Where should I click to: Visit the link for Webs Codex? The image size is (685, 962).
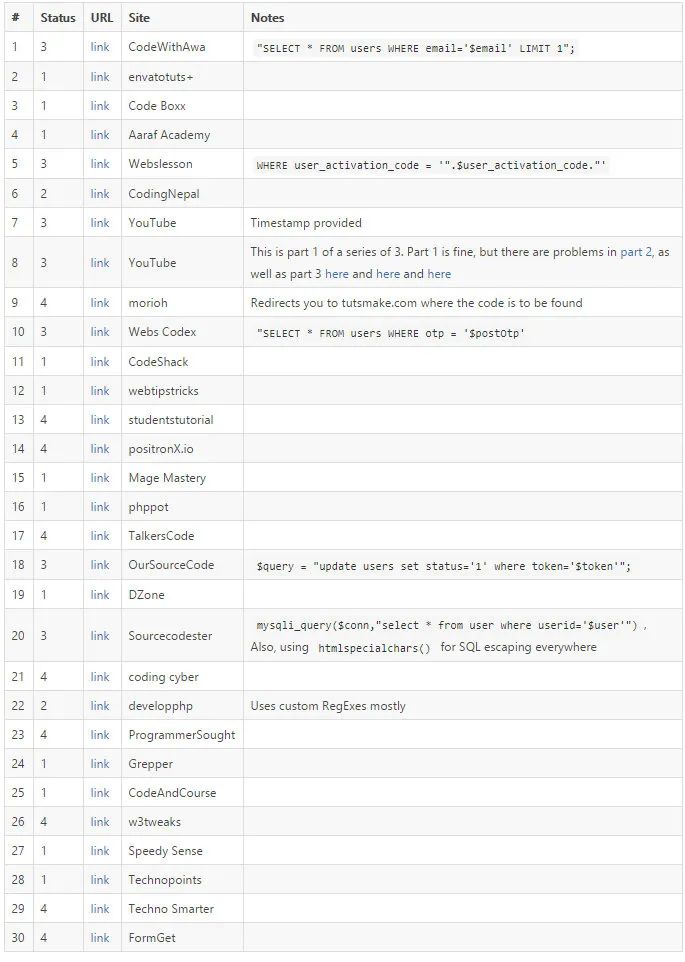[99, 332]
